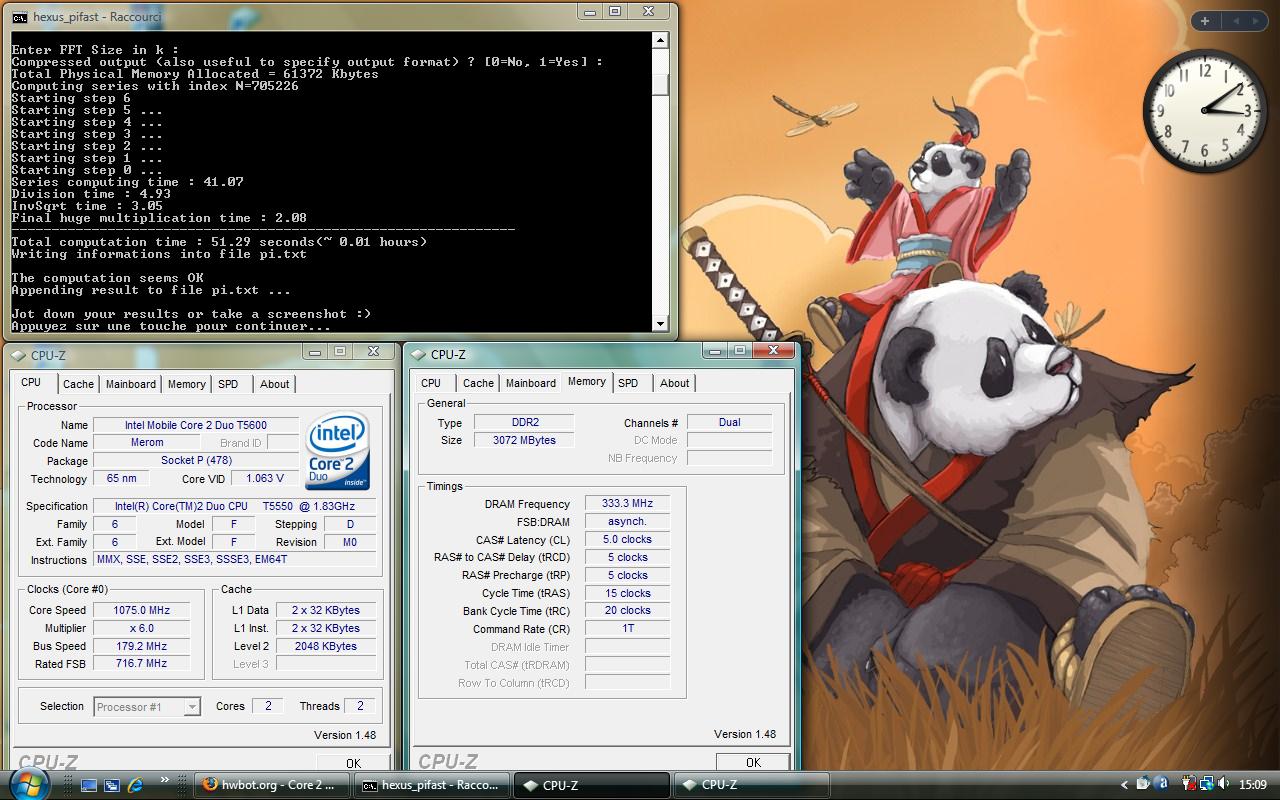Show hidden tray icons arrow
Viewport: 1280px width, 800px height.
coord(1124,785)
